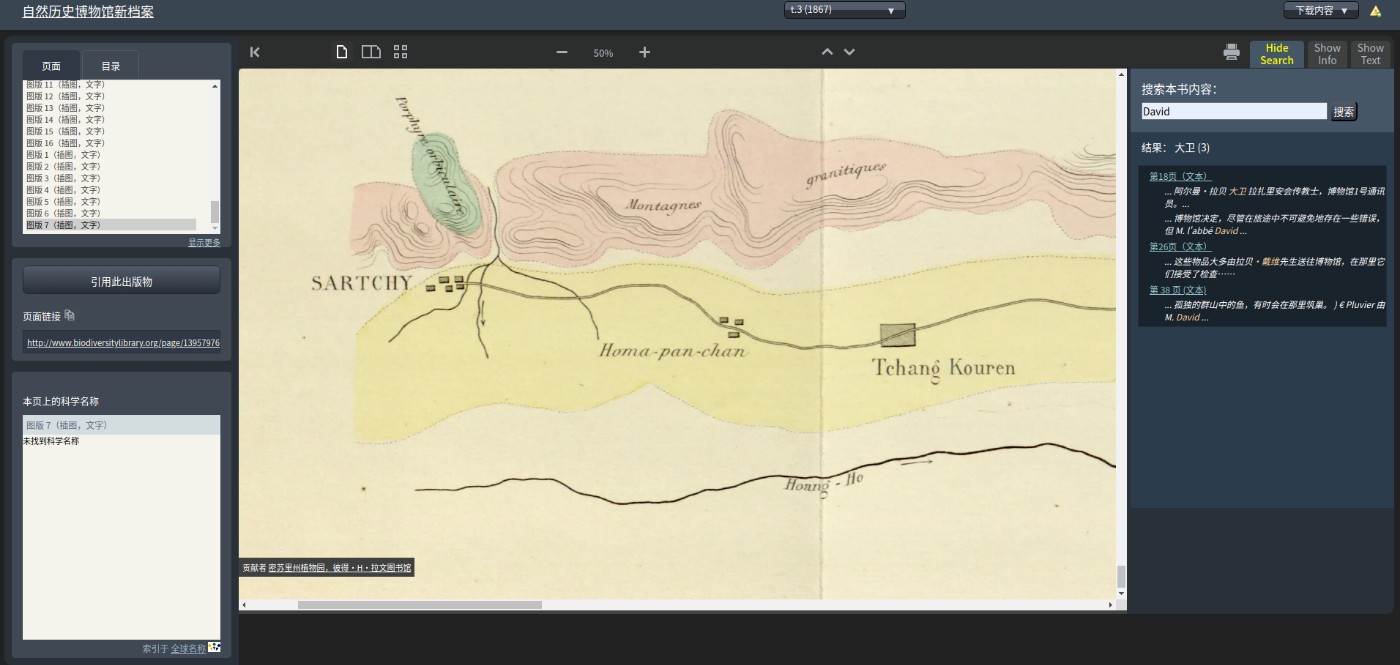Screen dimensions: 1400x665
Task: Switch to two-page book view
Action: tap(371, 52)
